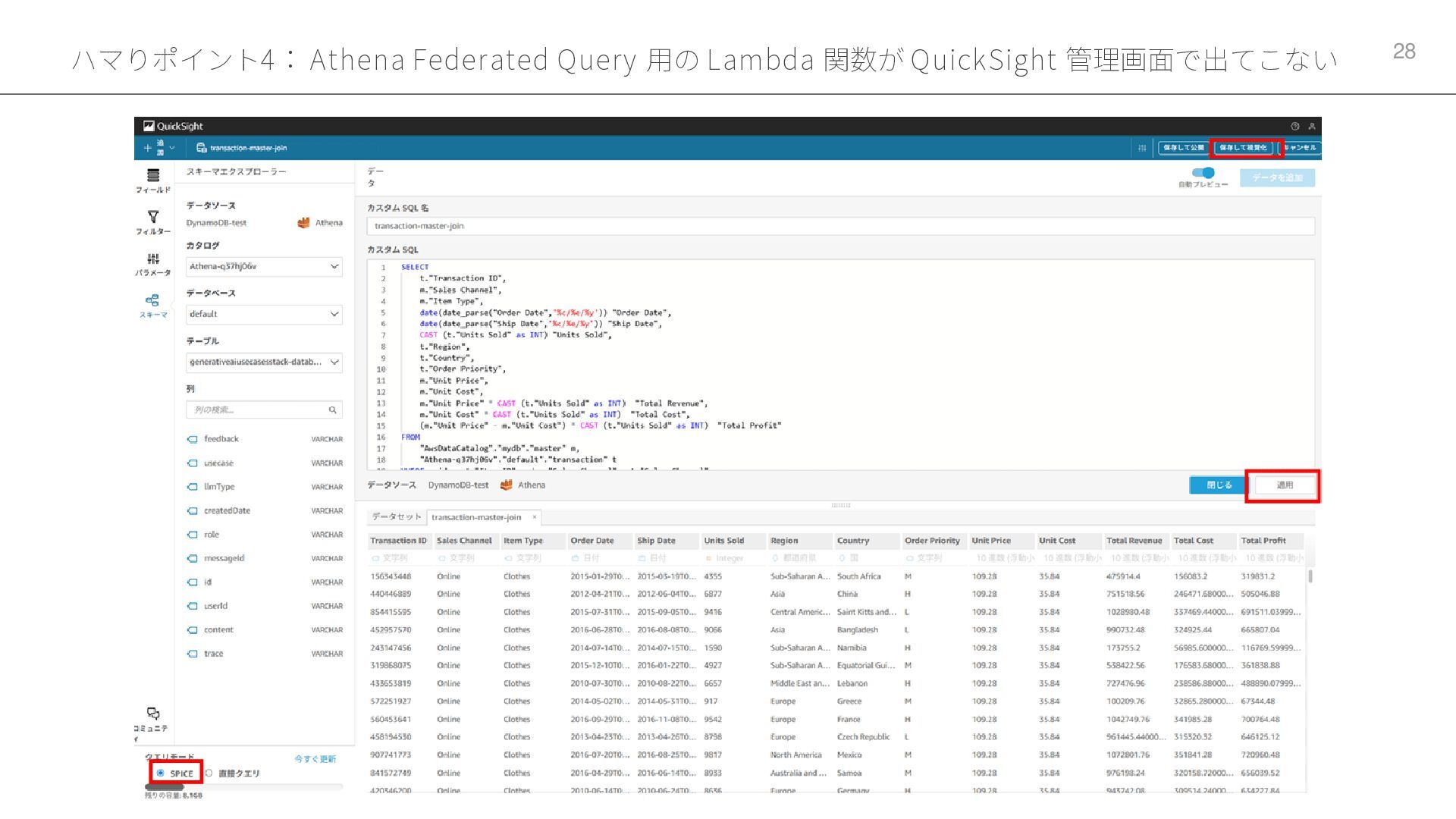
Task: Toggle the auto preview (自動プレビュー) switch
Action: click(1203, 173)
